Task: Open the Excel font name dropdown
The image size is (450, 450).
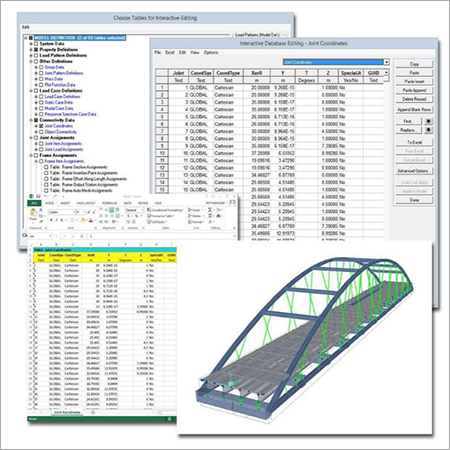Action: (74, 212)
